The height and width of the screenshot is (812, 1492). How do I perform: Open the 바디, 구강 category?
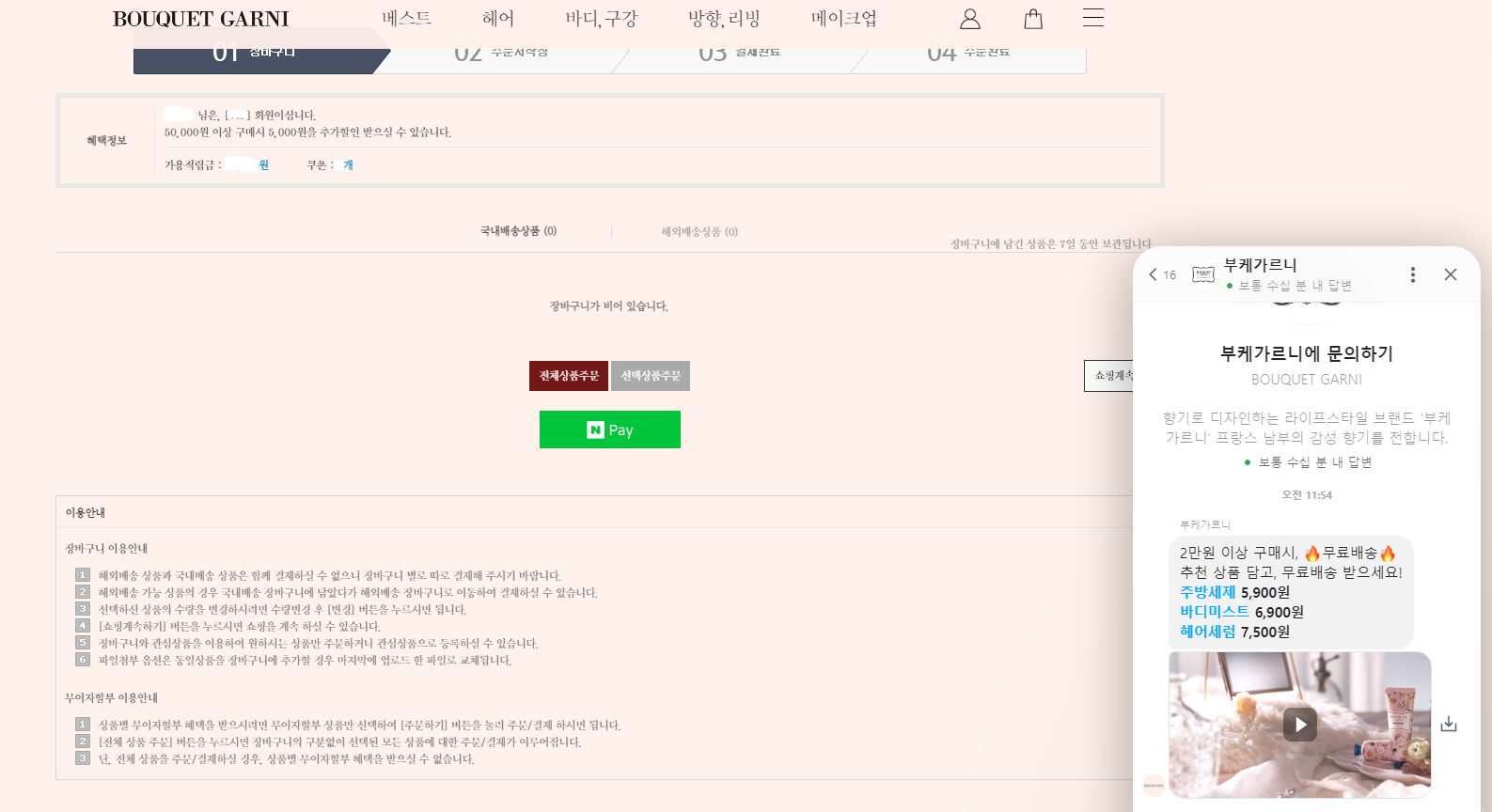601,19
